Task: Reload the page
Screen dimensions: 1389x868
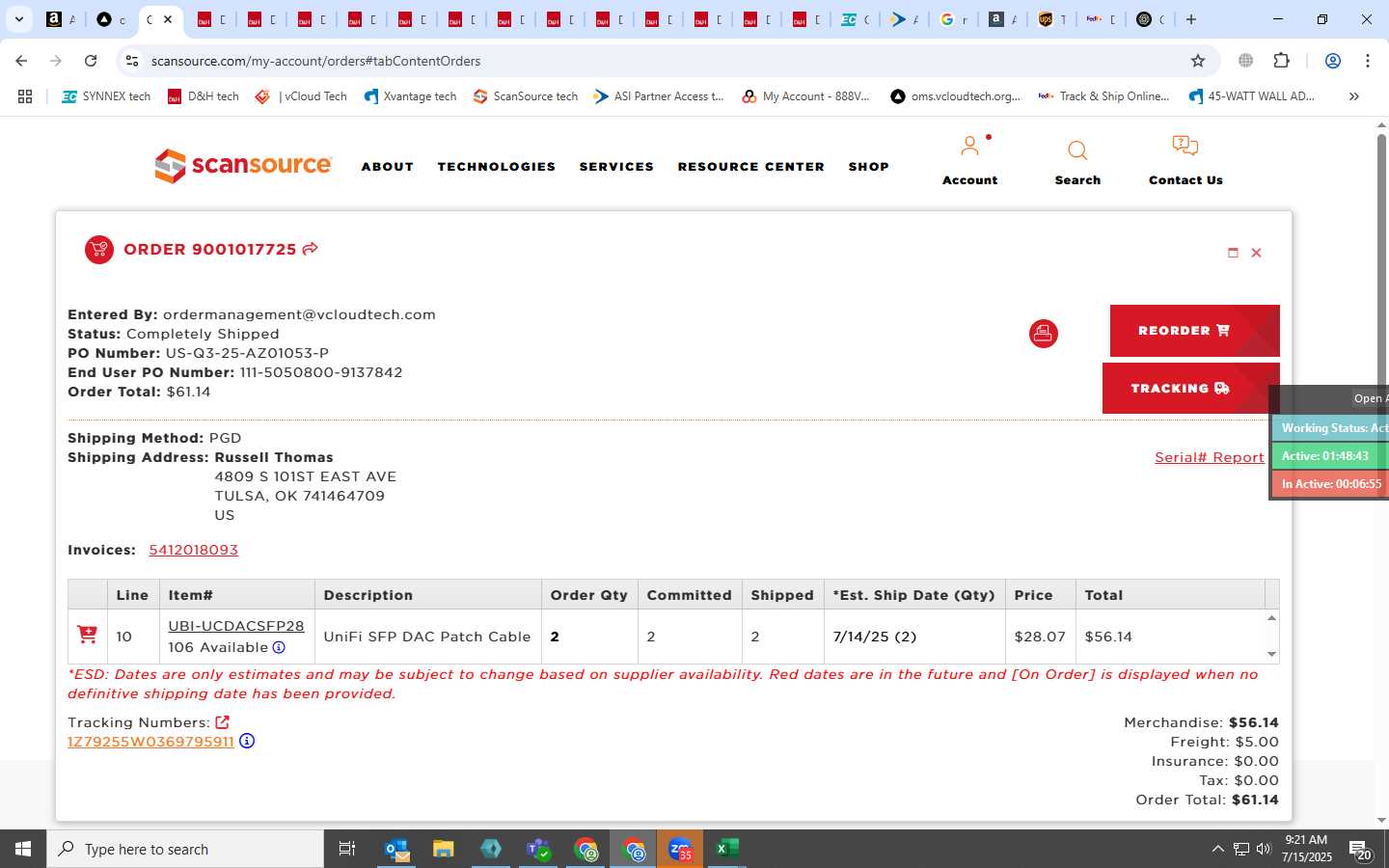Action: 91,61
